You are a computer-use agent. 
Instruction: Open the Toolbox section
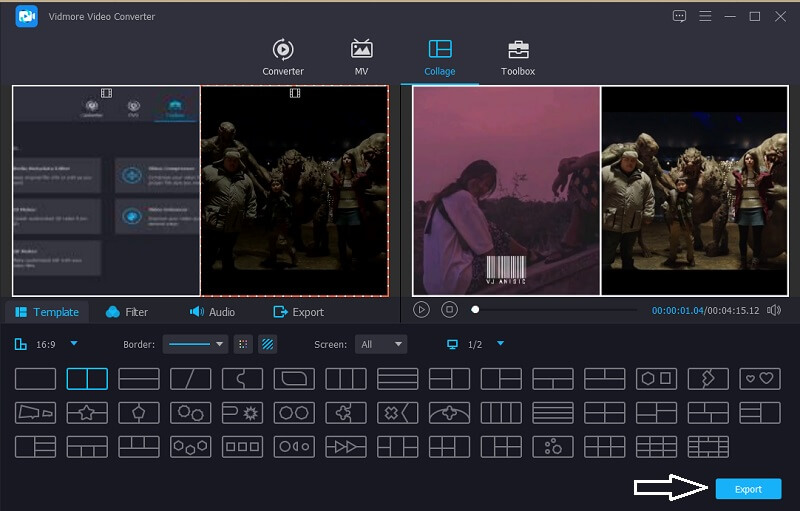coord(518,57)
